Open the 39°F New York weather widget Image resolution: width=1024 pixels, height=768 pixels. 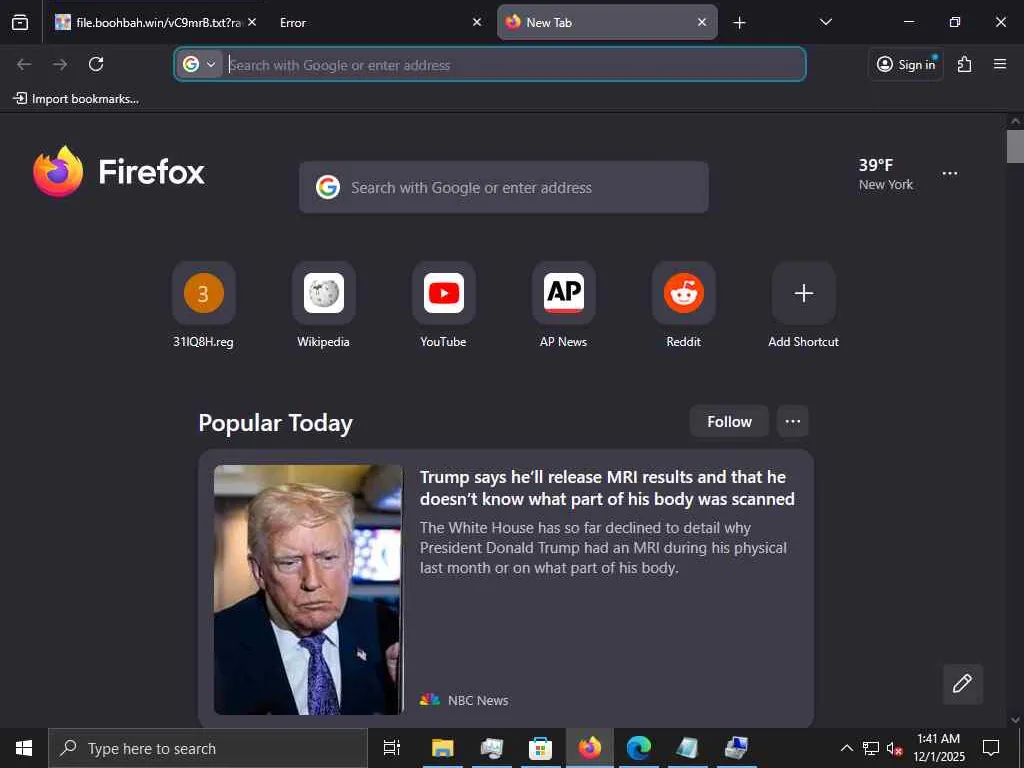coord(886,174)
